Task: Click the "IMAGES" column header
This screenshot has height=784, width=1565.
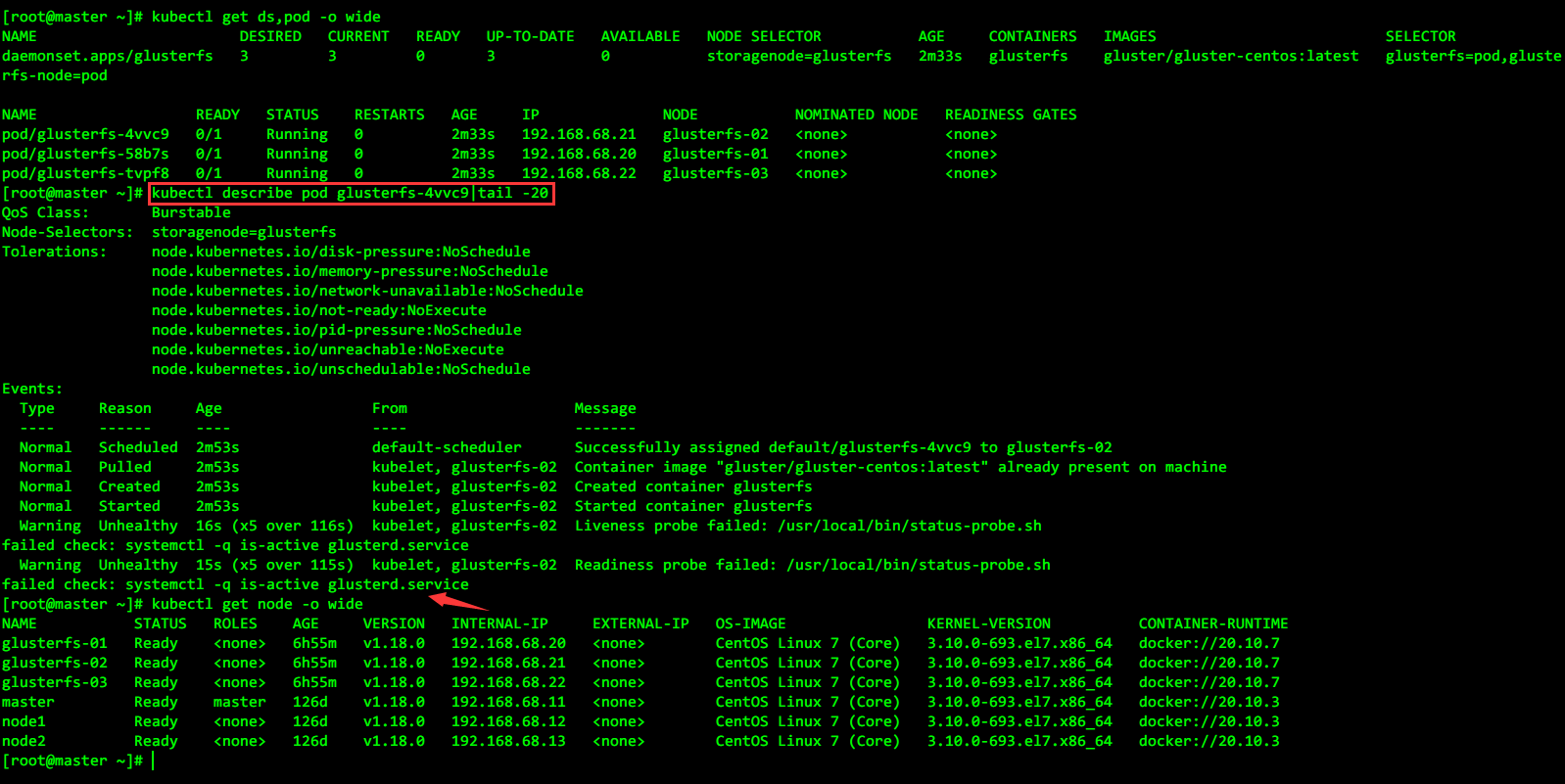Action: (1130, 36)
